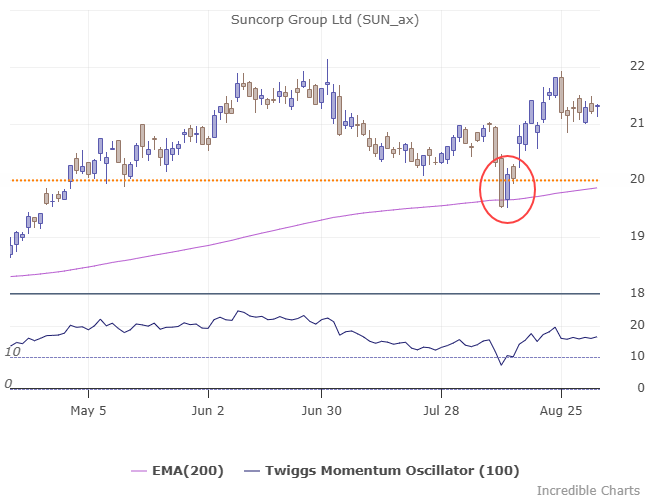Click the Jun 2 date axis label

point(208,410)
